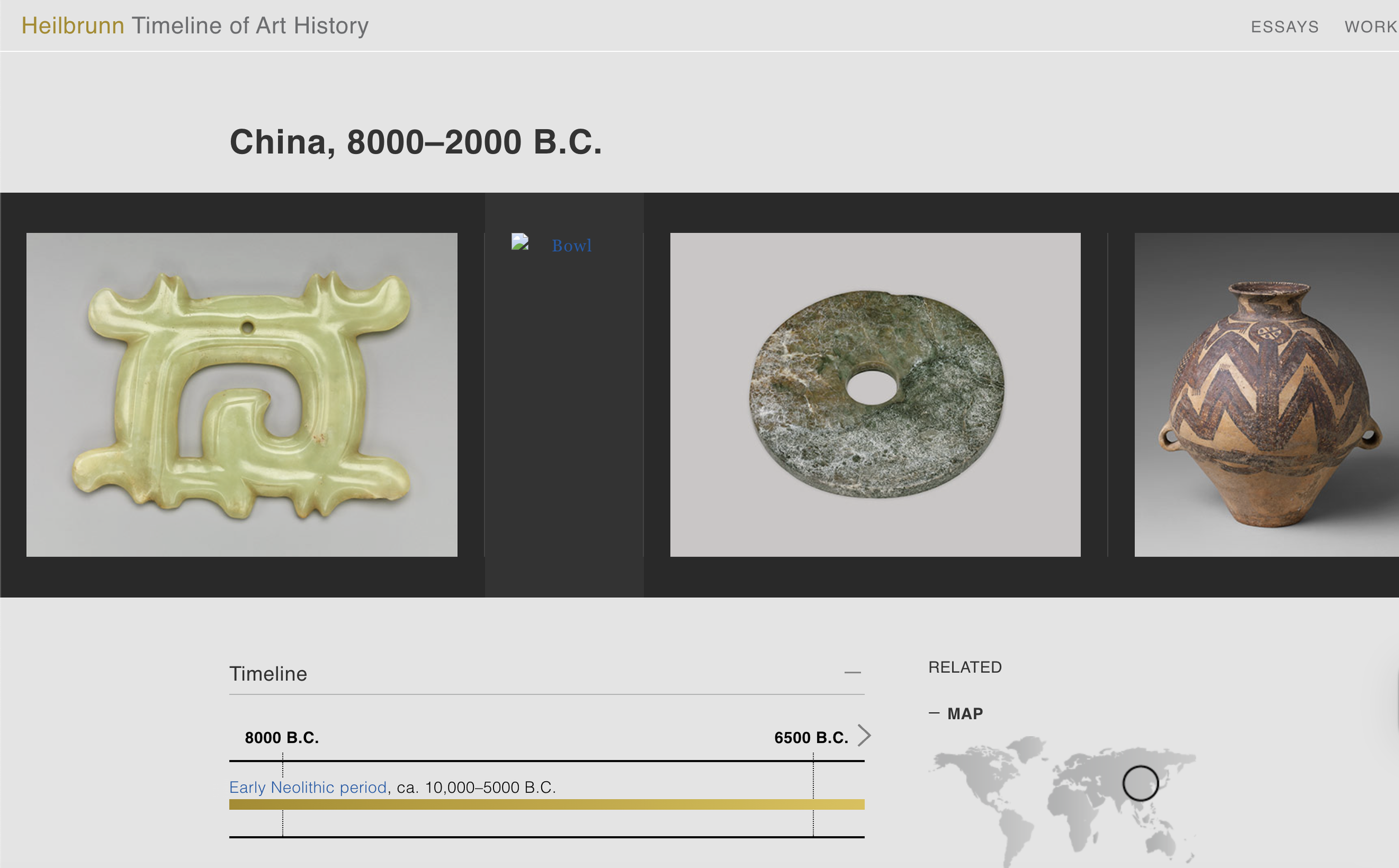
Task: Click the gold Early Neolithic period bar
Action: (x=546, y=804)
